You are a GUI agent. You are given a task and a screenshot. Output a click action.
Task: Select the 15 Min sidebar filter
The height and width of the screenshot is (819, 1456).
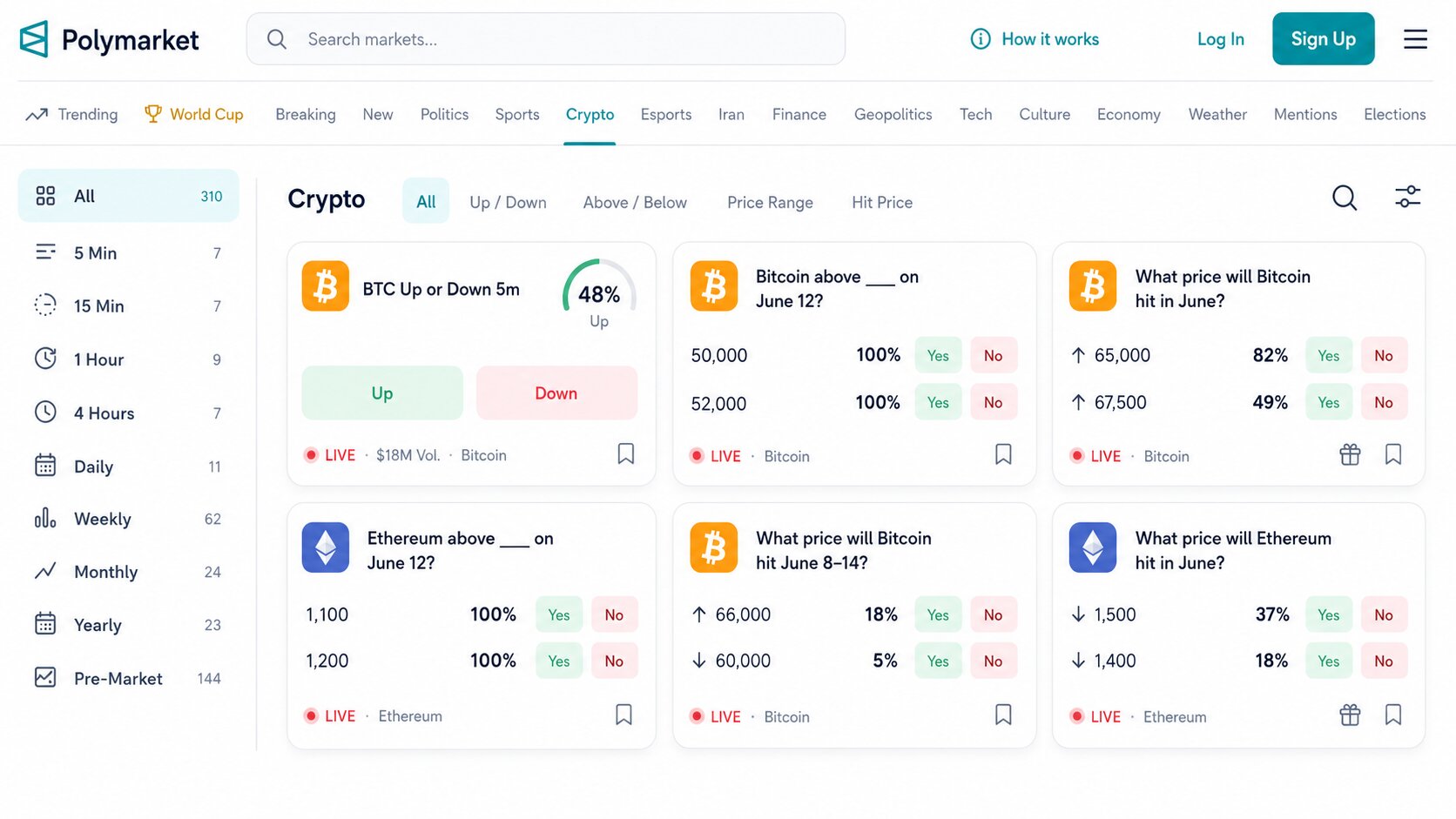128,306
